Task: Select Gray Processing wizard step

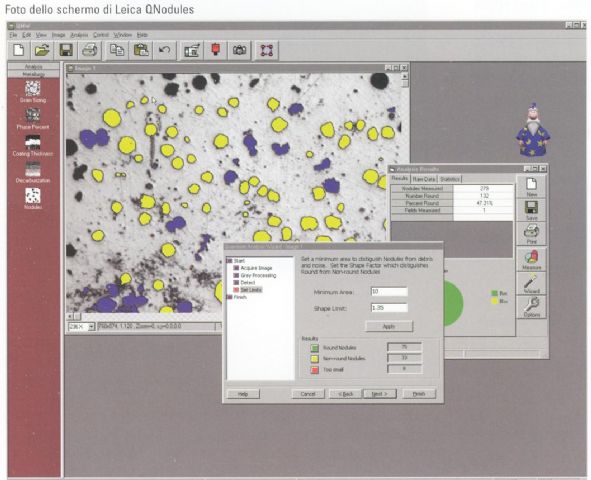Action: pos(255,275)
